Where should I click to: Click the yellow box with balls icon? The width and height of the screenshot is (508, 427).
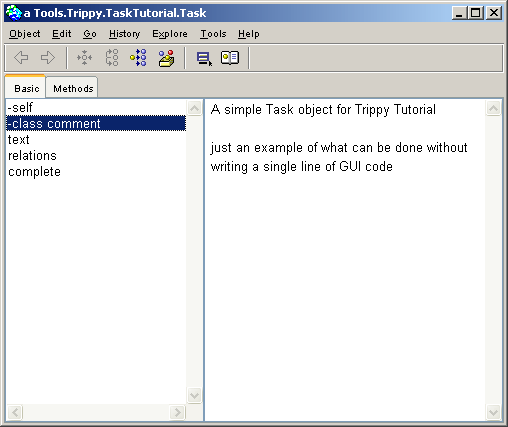(166, 58)
